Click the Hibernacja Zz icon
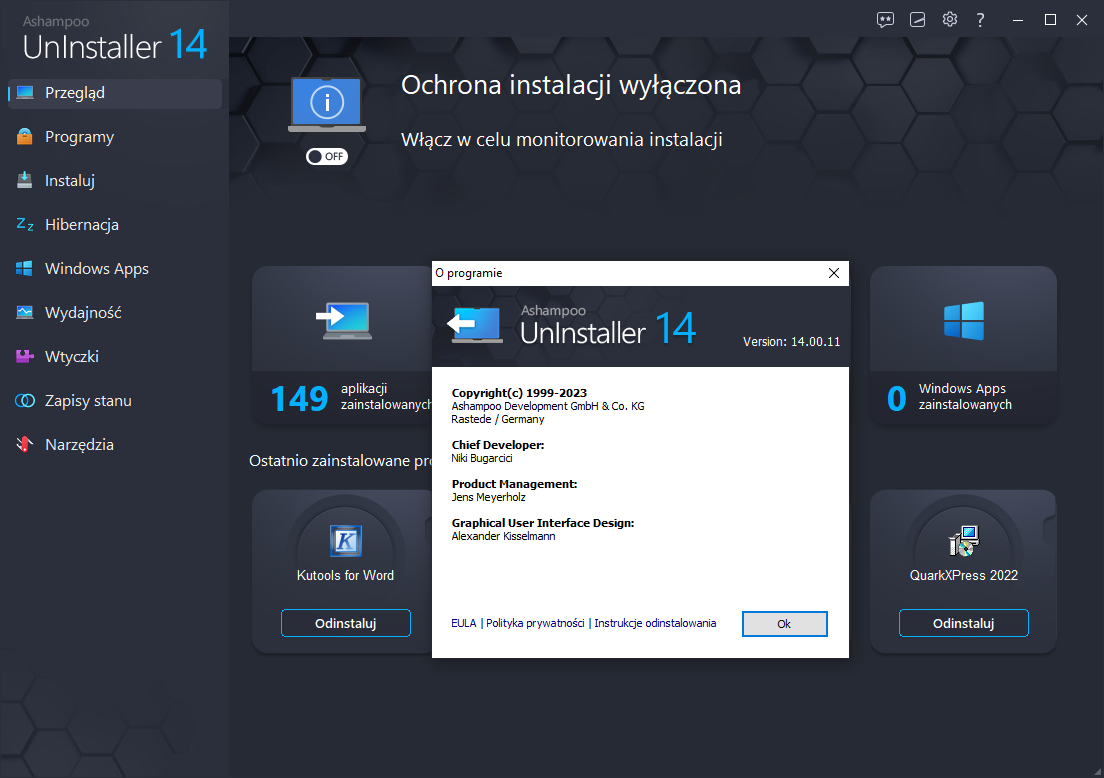The image size is (1104, 778). pyautogui.click(x=25, y=225)
